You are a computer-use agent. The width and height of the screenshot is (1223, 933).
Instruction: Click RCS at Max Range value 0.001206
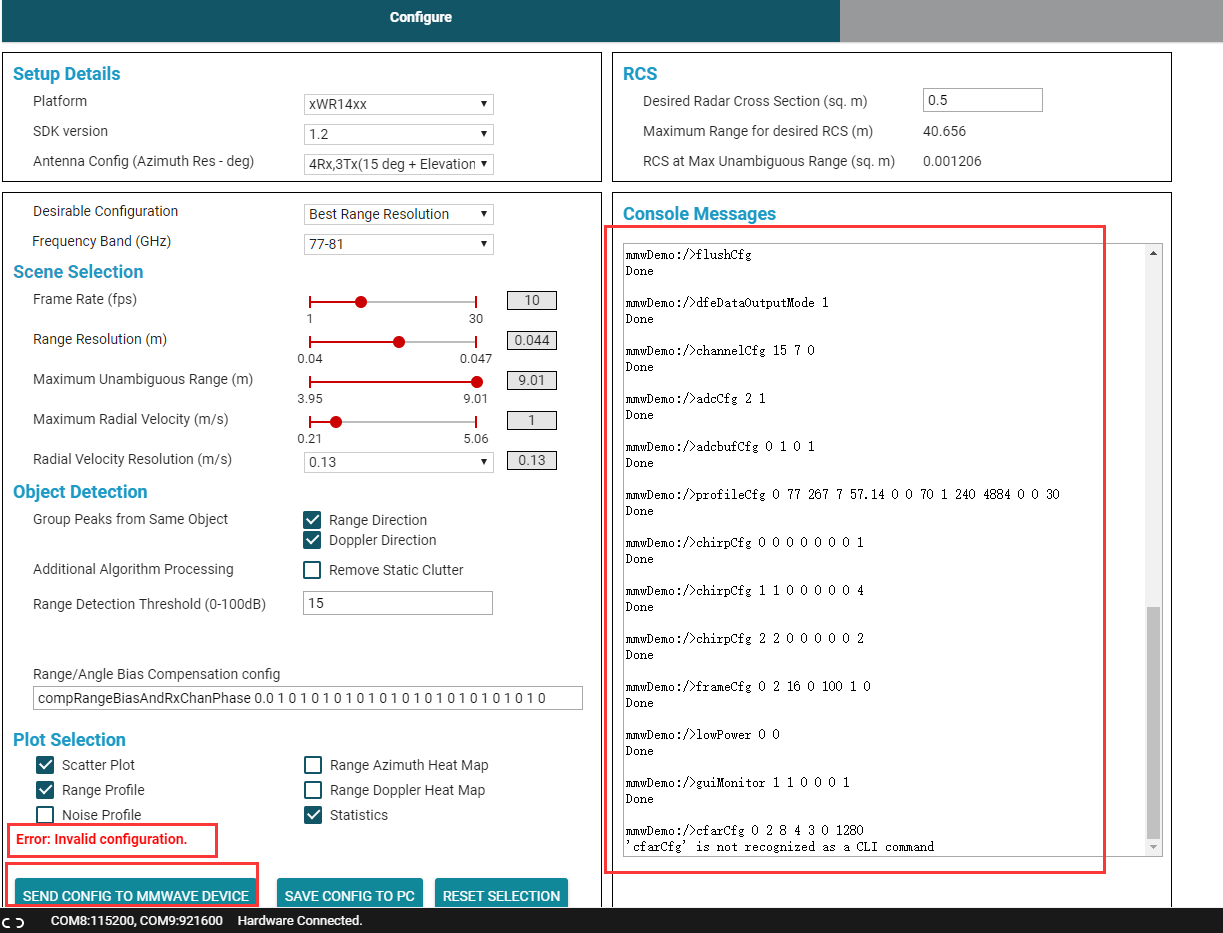(x=953, y=161)
